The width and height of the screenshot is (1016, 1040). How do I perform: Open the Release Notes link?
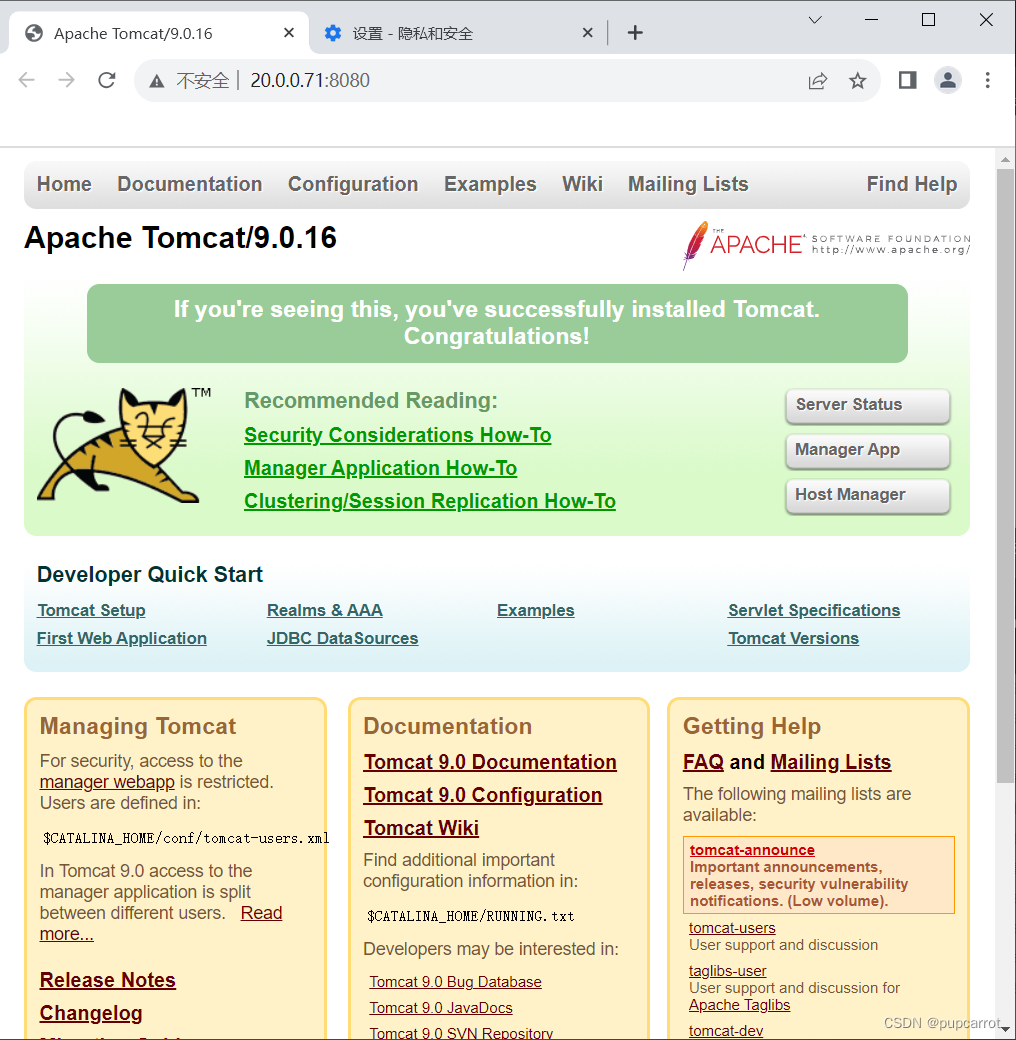107,980
